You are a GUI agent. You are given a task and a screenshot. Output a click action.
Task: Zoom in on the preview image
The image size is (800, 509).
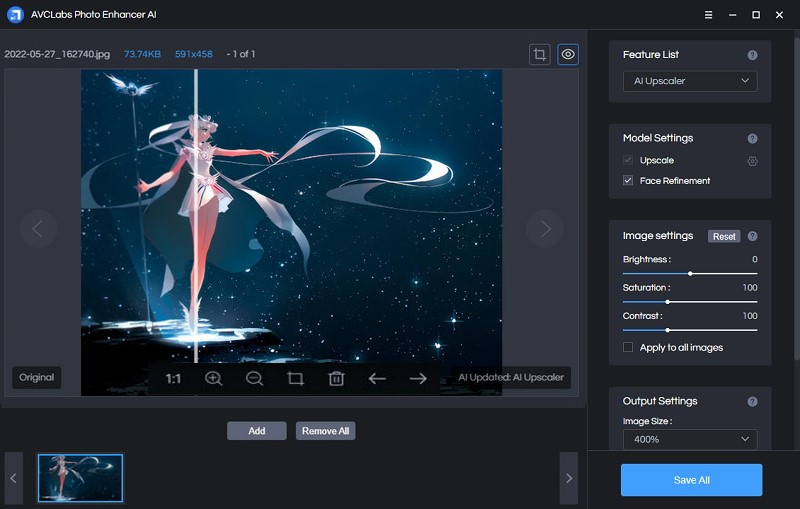pyautogui.click(x=213, y=378)
